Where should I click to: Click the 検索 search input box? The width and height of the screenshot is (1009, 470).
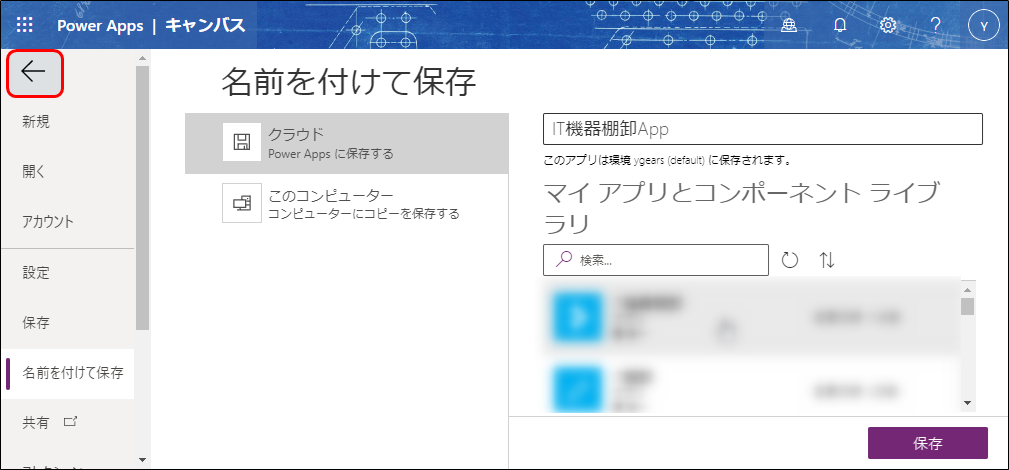click(656, 260)
